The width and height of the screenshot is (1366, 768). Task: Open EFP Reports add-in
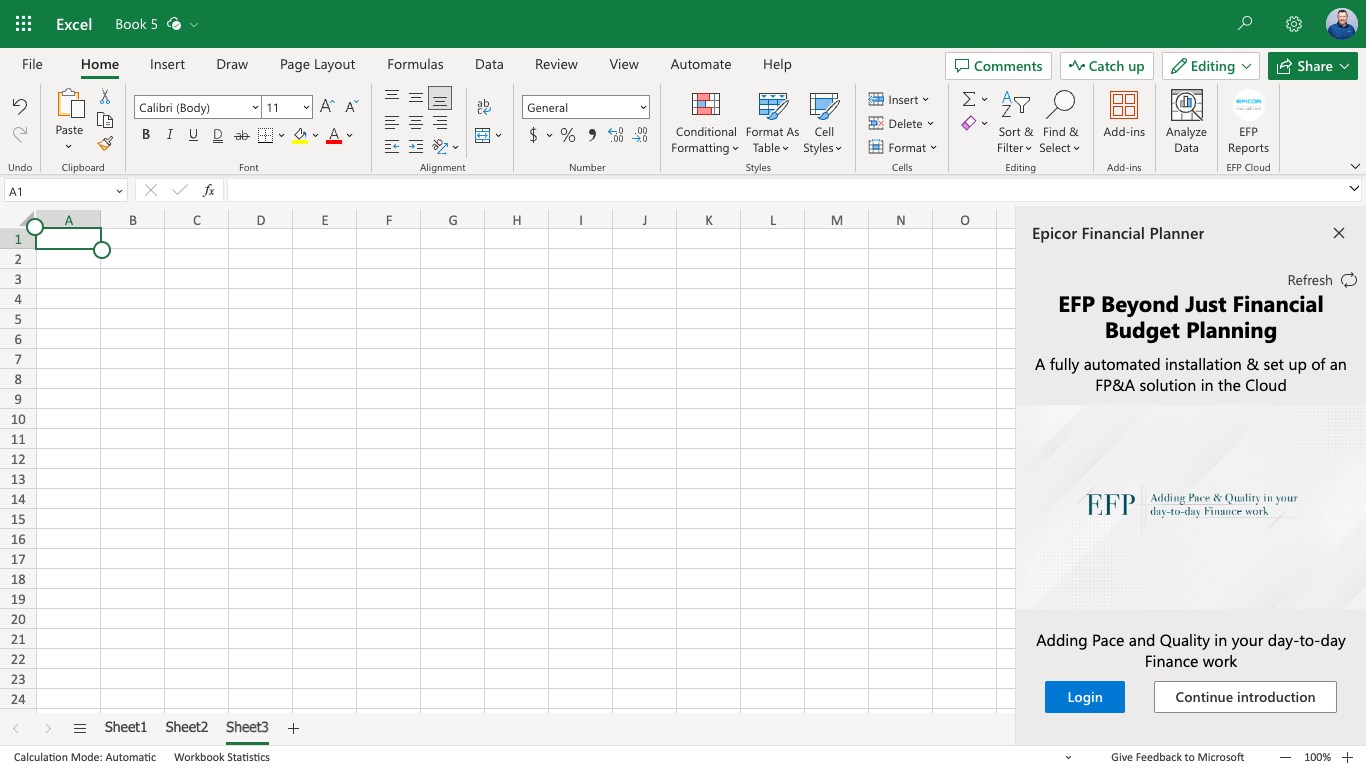pyautogui.click(x=1248, y=121)
